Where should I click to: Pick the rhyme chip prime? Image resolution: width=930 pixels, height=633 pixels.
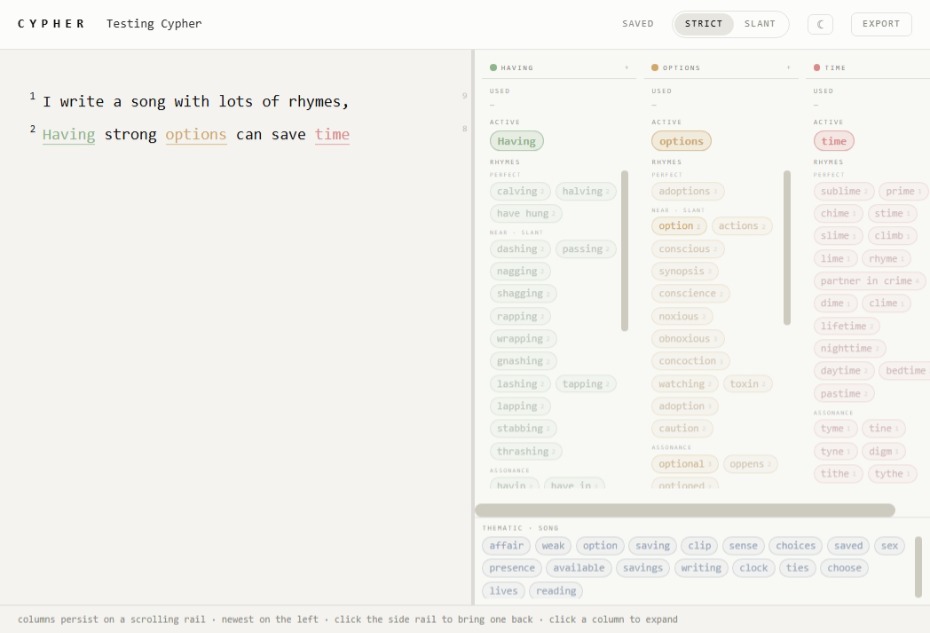903,191
